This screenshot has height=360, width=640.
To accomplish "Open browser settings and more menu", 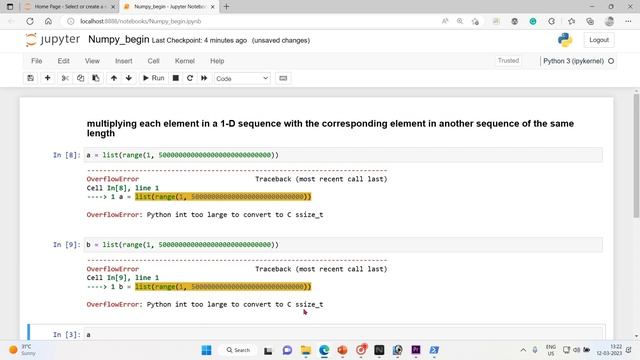I will pos(628,21).
